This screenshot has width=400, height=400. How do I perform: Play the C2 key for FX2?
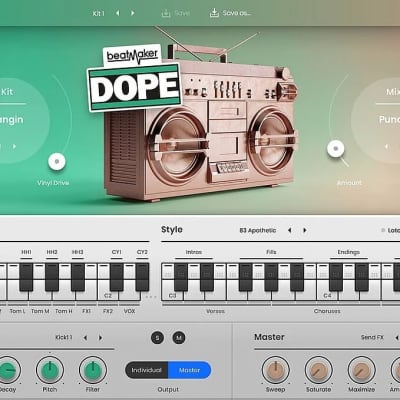[108, 295]
